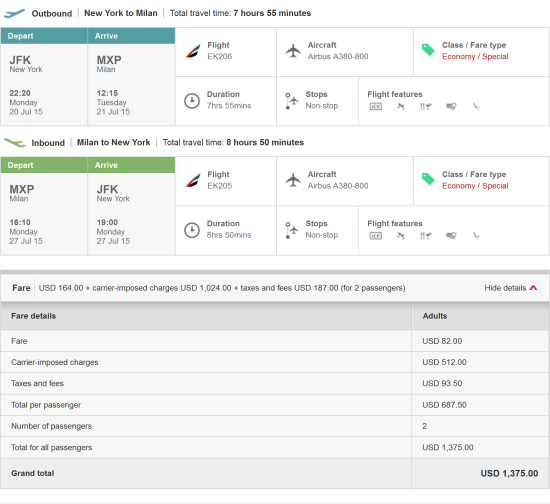Screen dimensions: 550x504
Task: Click the clock icon beside inbound Duration
Action: (x=192, y=230)
